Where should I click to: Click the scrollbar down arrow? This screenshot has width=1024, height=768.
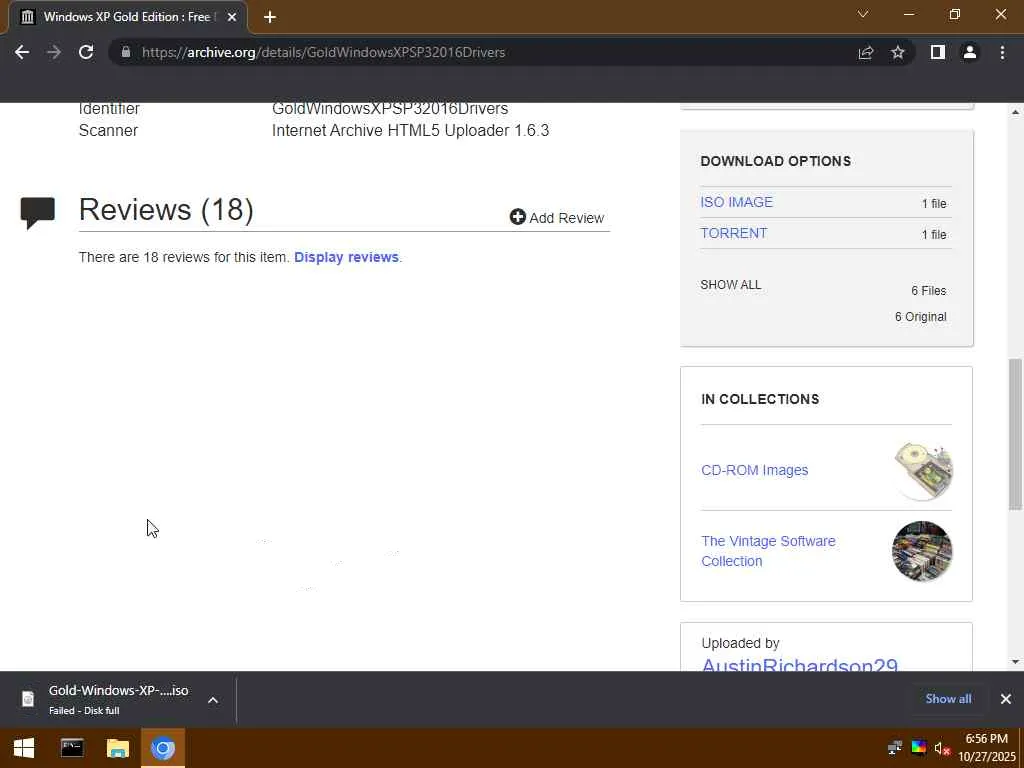(x=1015, y=662)
